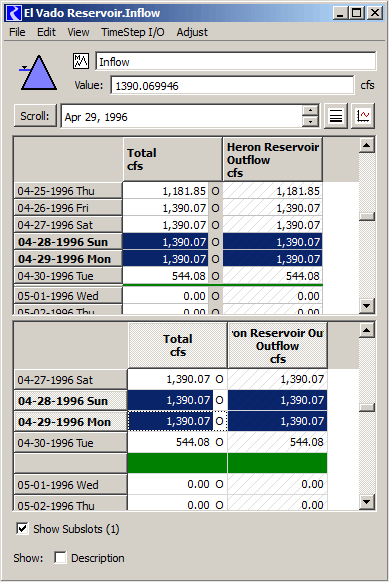Click the Heron Reservoir Outflow column header

tap(273, 160)
